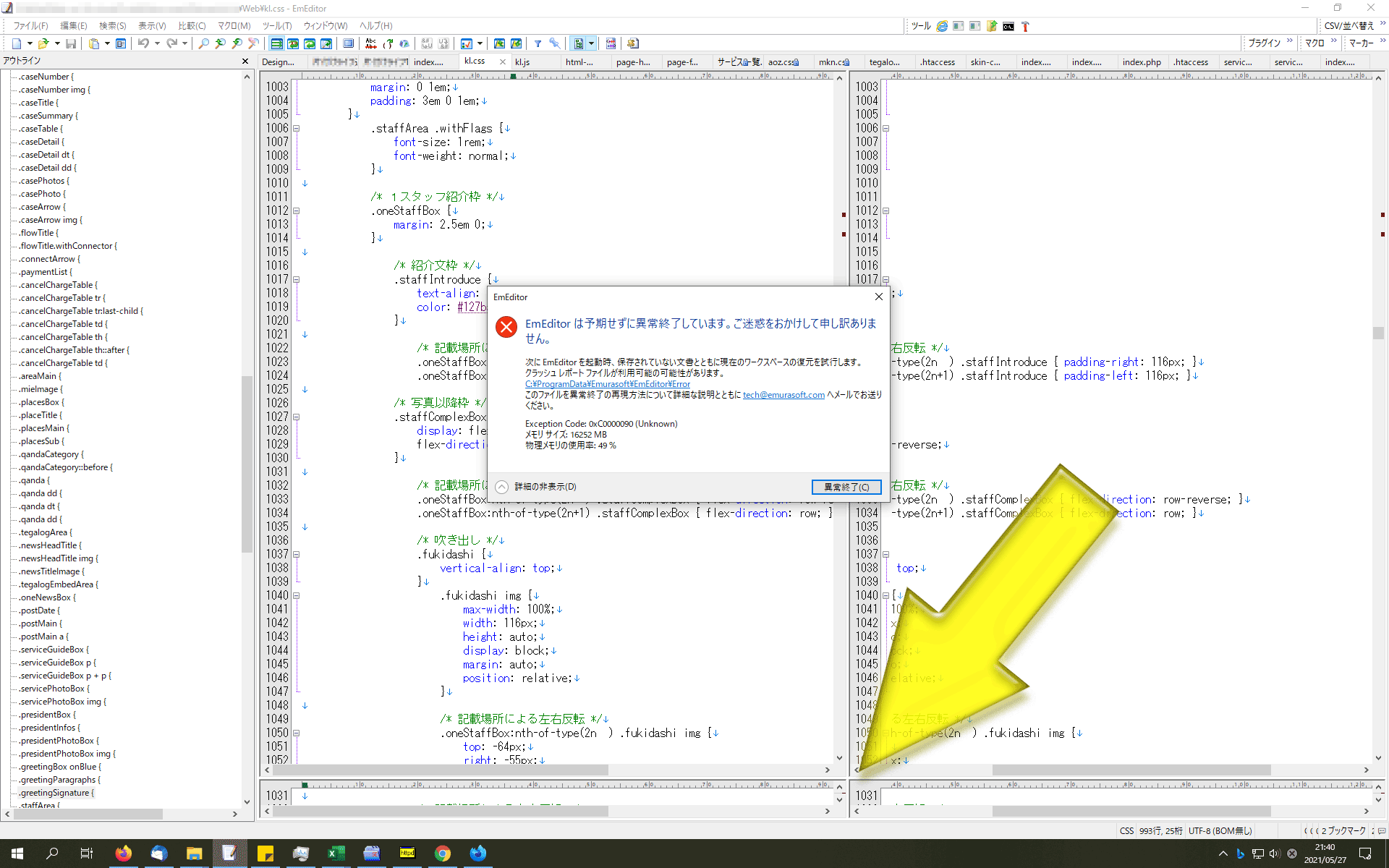Open Windows search from taskbar

(52, 854)
